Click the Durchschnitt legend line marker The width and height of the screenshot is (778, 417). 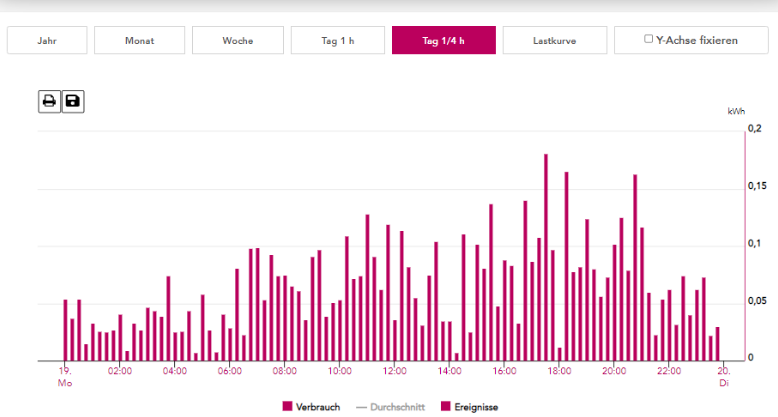[362, 407]
